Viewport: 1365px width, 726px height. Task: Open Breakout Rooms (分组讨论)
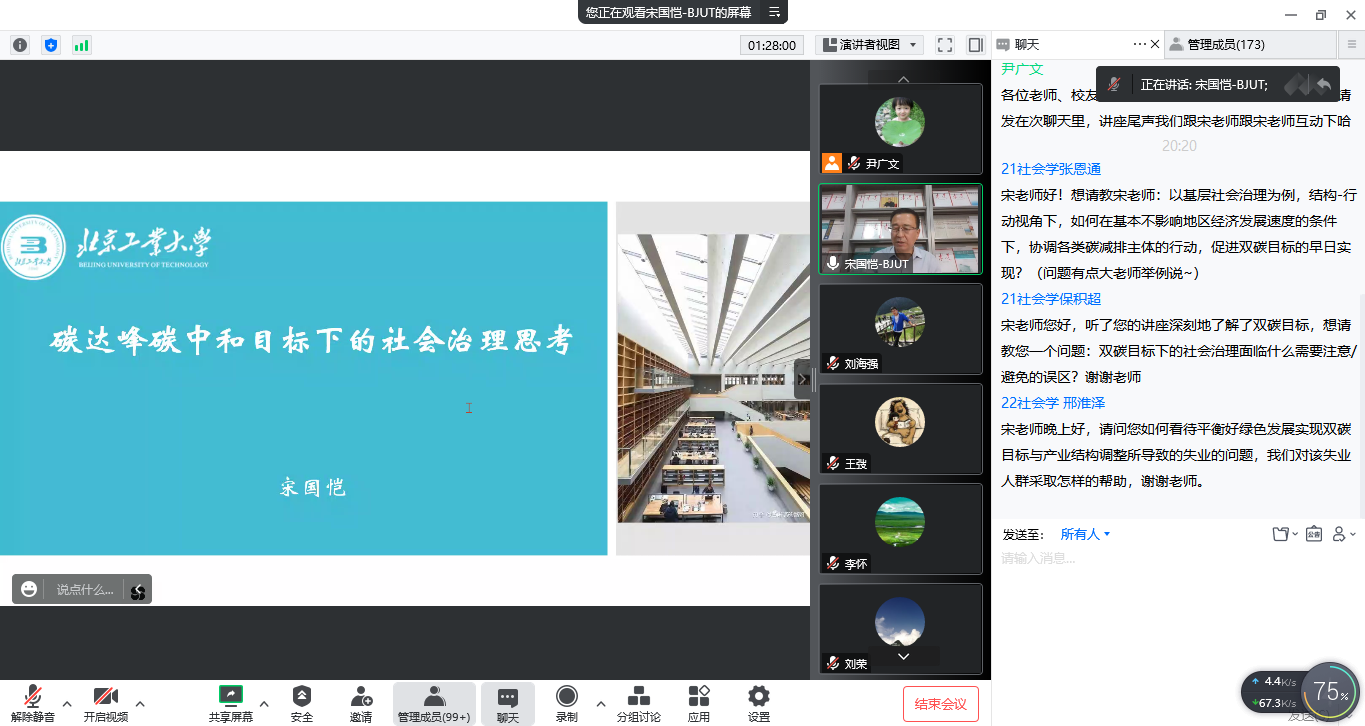[x=638, y=703]
